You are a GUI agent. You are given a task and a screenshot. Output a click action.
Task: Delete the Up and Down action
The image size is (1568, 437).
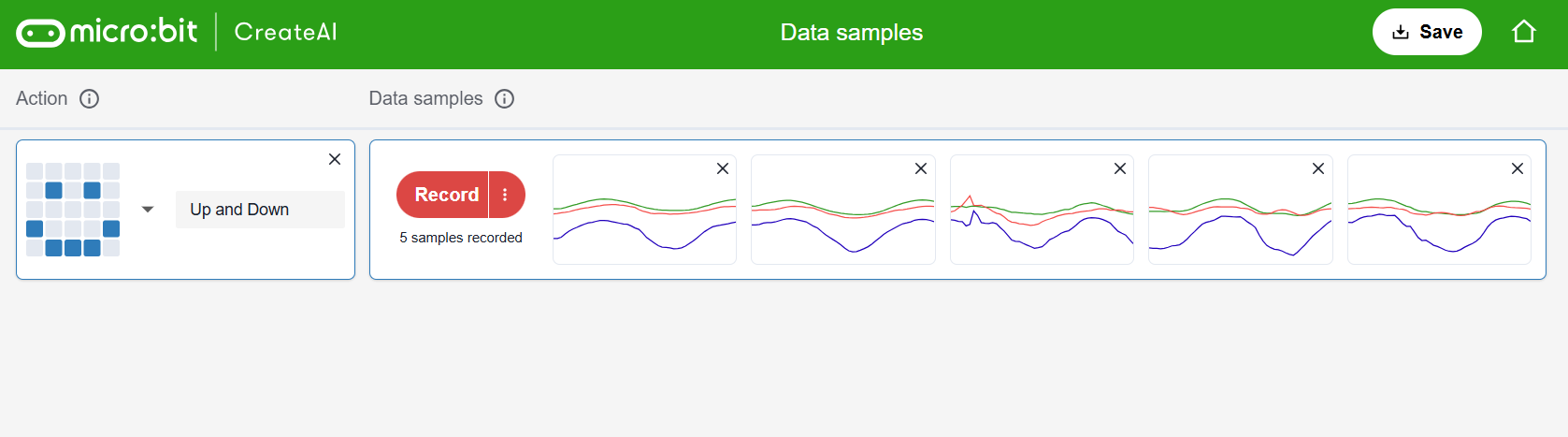[335, 159]
